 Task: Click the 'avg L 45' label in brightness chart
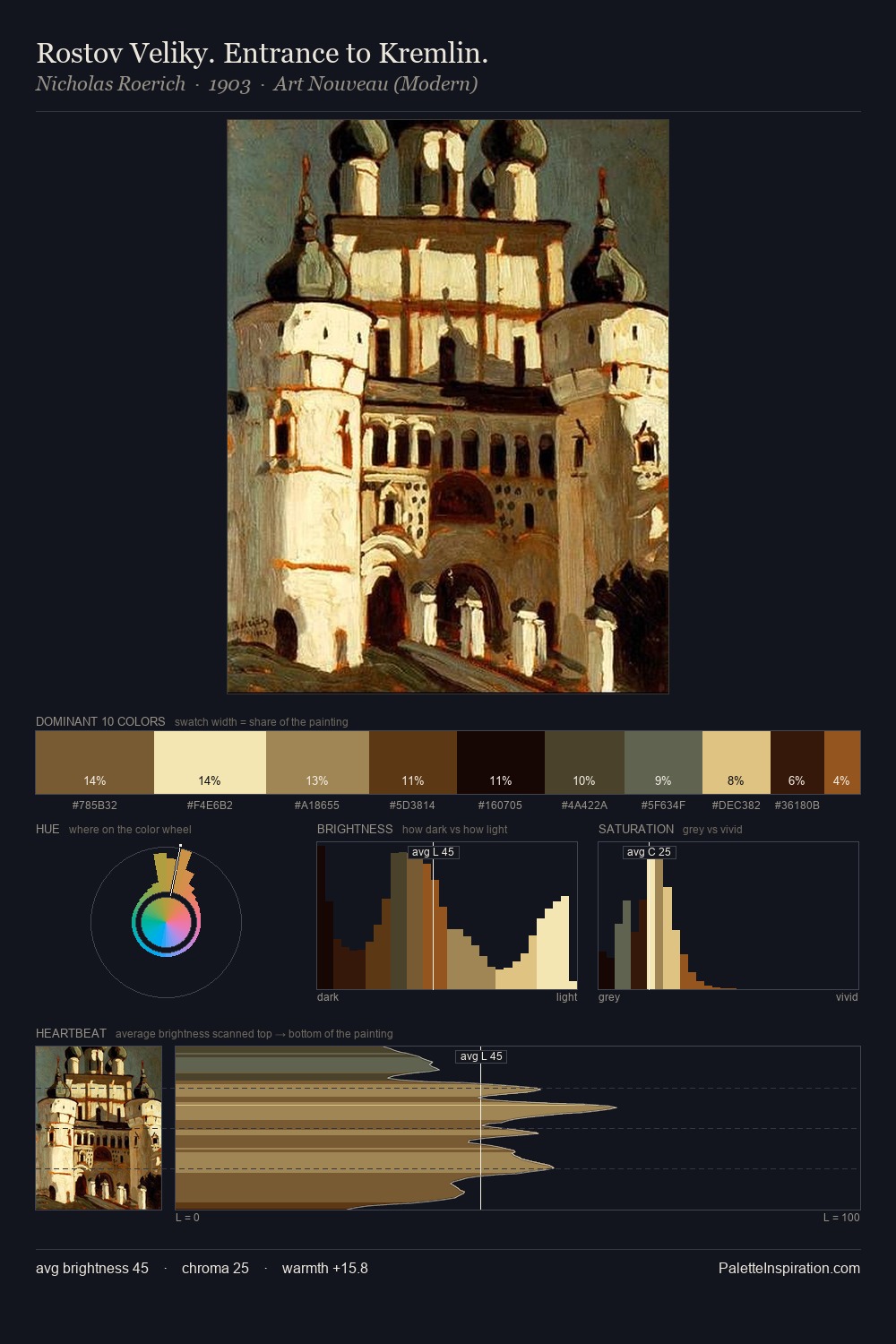point(434,852)
